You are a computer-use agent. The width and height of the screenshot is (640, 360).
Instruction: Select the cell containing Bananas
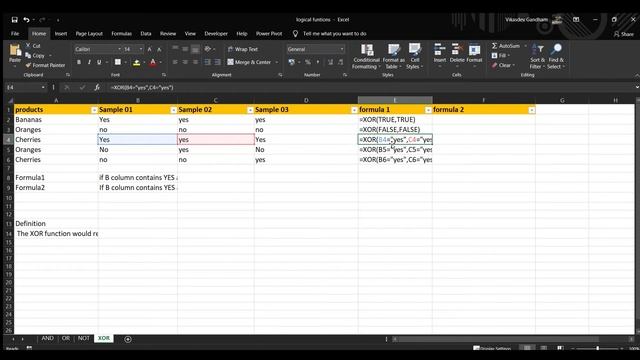tap(56, 120)
